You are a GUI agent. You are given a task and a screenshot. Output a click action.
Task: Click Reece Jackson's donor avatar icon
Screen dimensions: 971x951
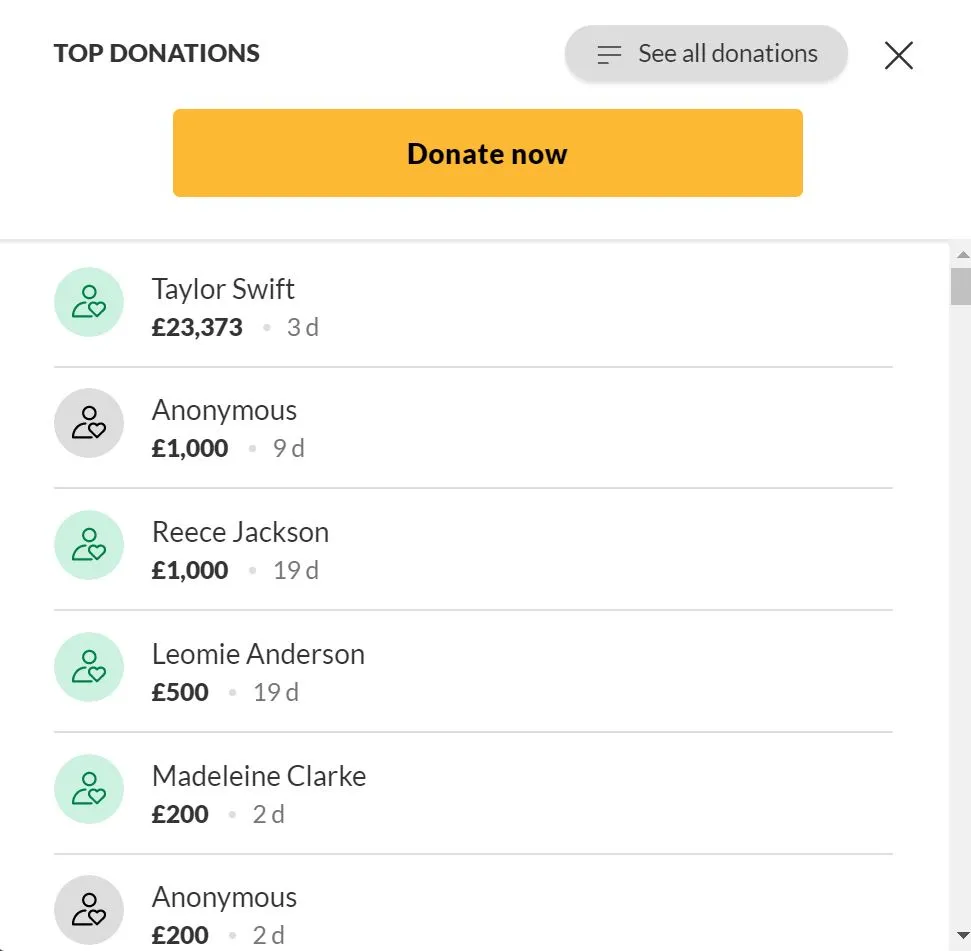click(88, 545)
